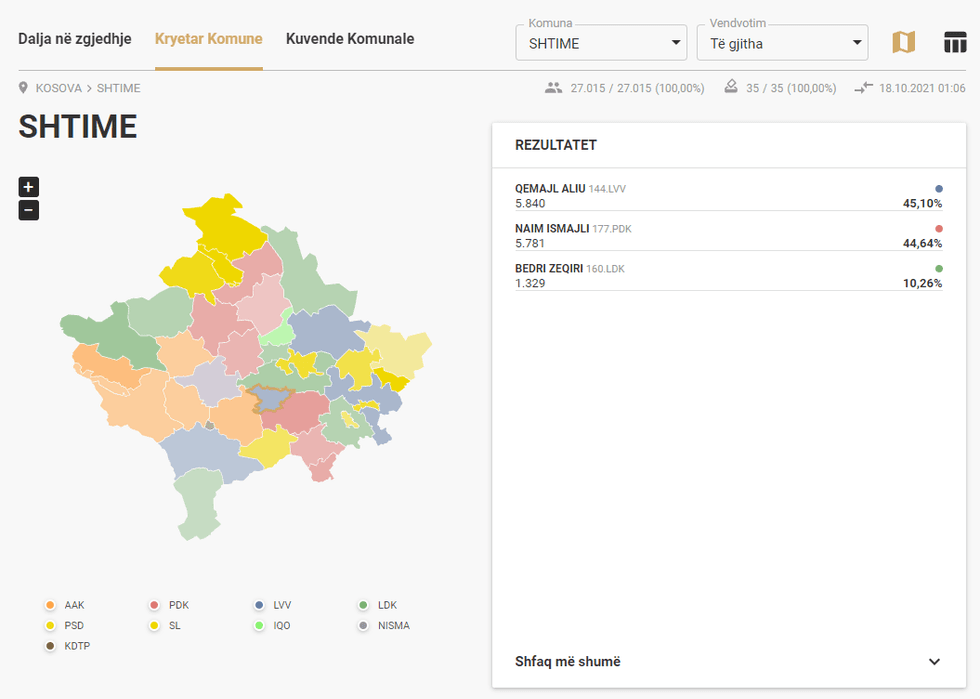Open the Komuna dropdown
Viewport: 980px width, 699px height.
[x=601, y=43]
